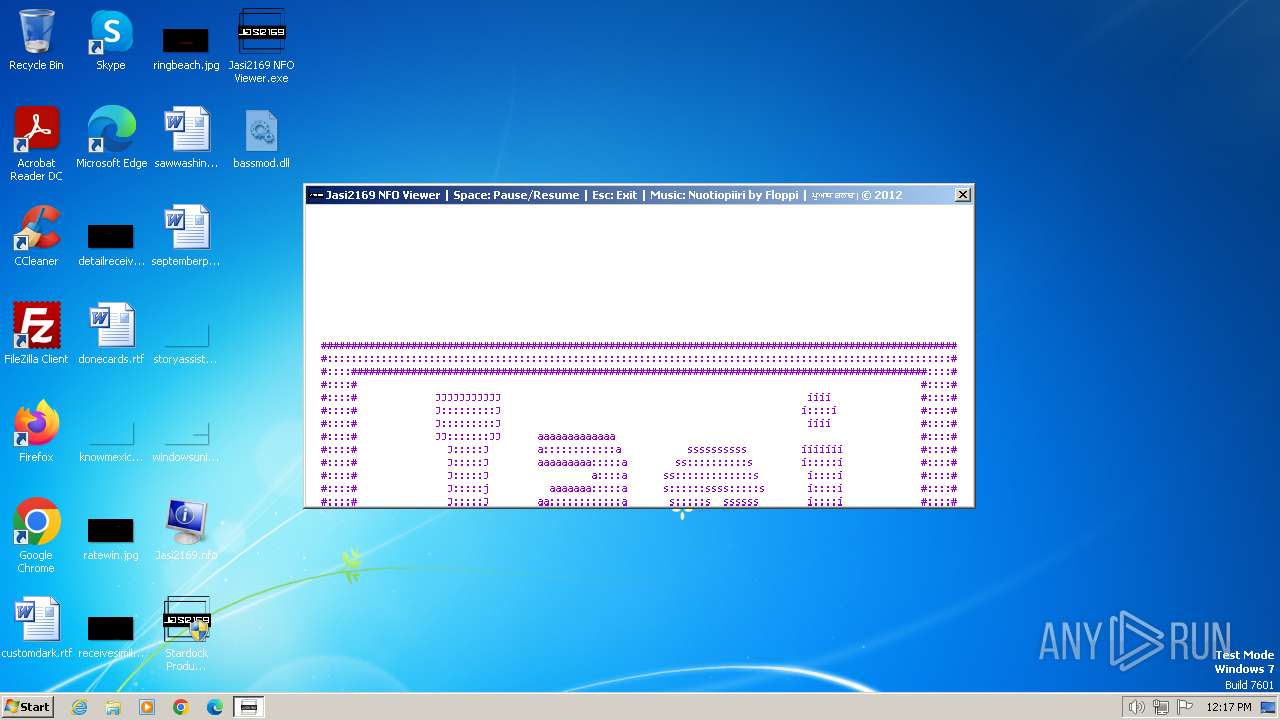This screenshot has width=1280, height=720.
Task: Launch Chrome from the taskbar
Action: point(181,707)
